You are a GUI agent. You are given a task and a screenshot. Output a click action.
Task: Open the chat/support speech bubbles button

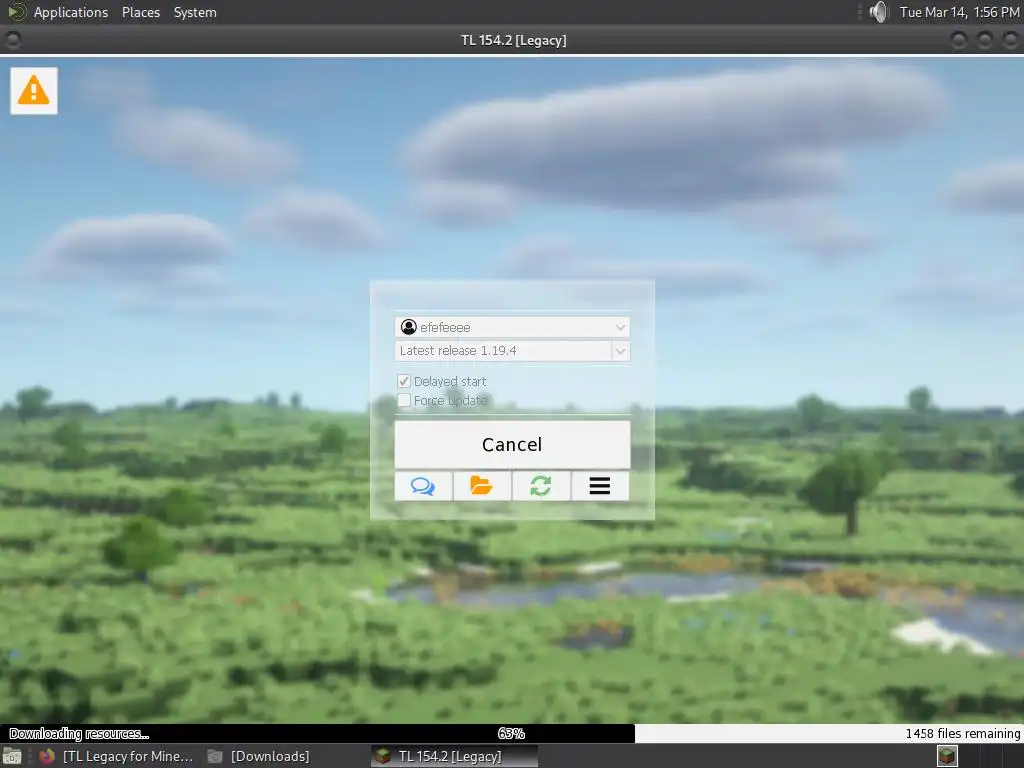point(423,486)
